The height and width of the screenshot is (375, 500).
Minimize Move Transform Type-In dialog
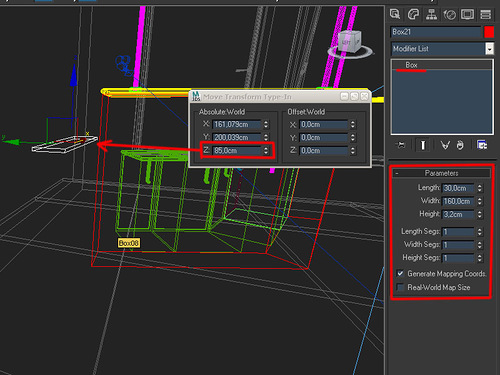tap(344, 96)
